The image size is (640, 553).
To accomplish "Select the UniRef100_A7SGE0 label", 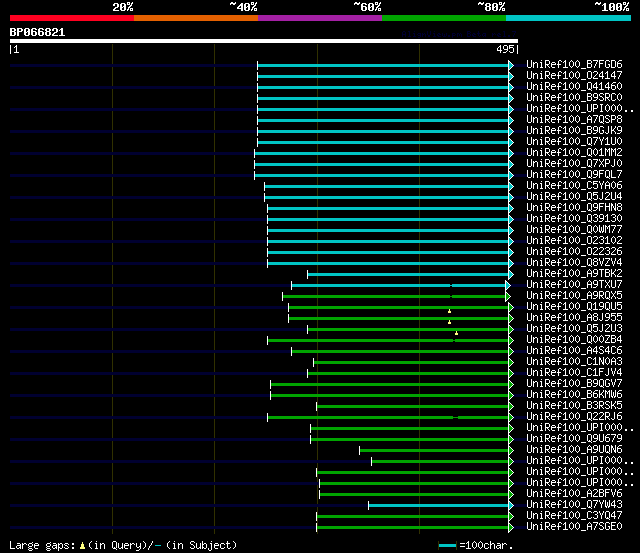I will point(574,527).
